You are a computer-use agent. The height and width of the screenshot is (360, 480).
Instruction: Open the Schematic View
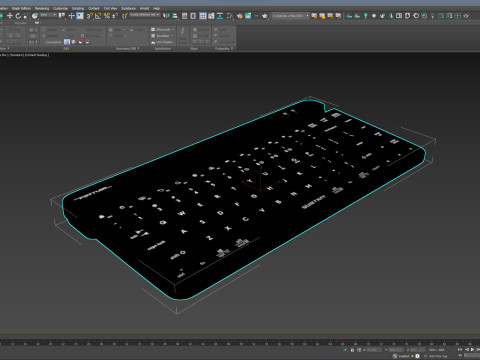tap(220, 15)
